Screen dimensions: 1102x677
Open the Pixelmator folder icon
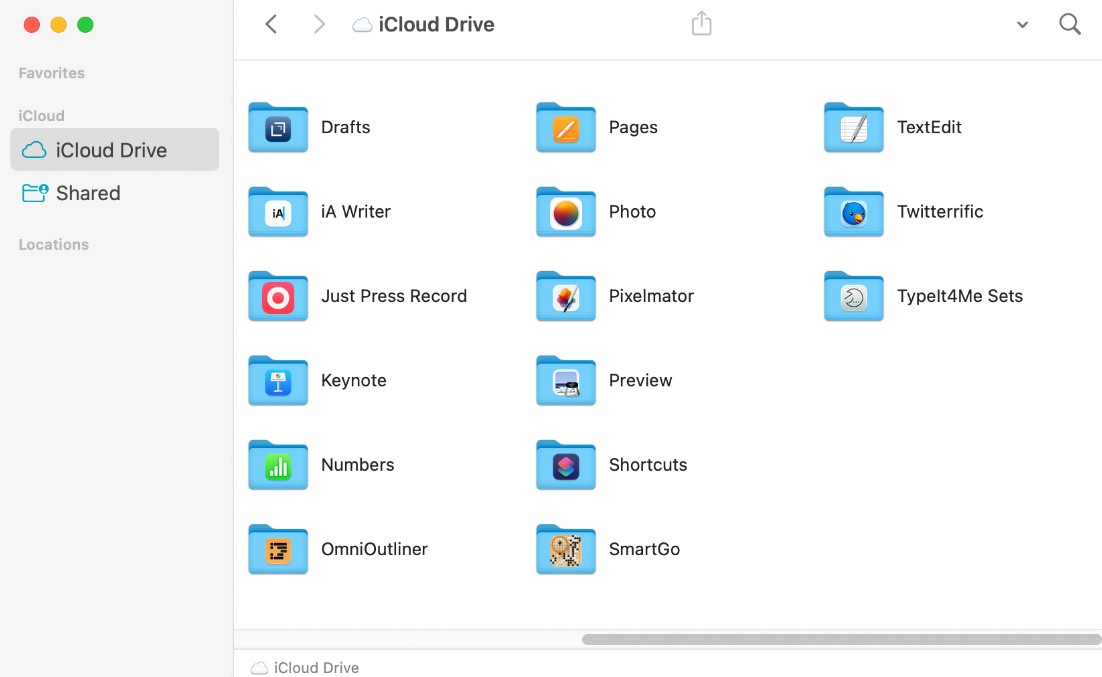point(566,296)
